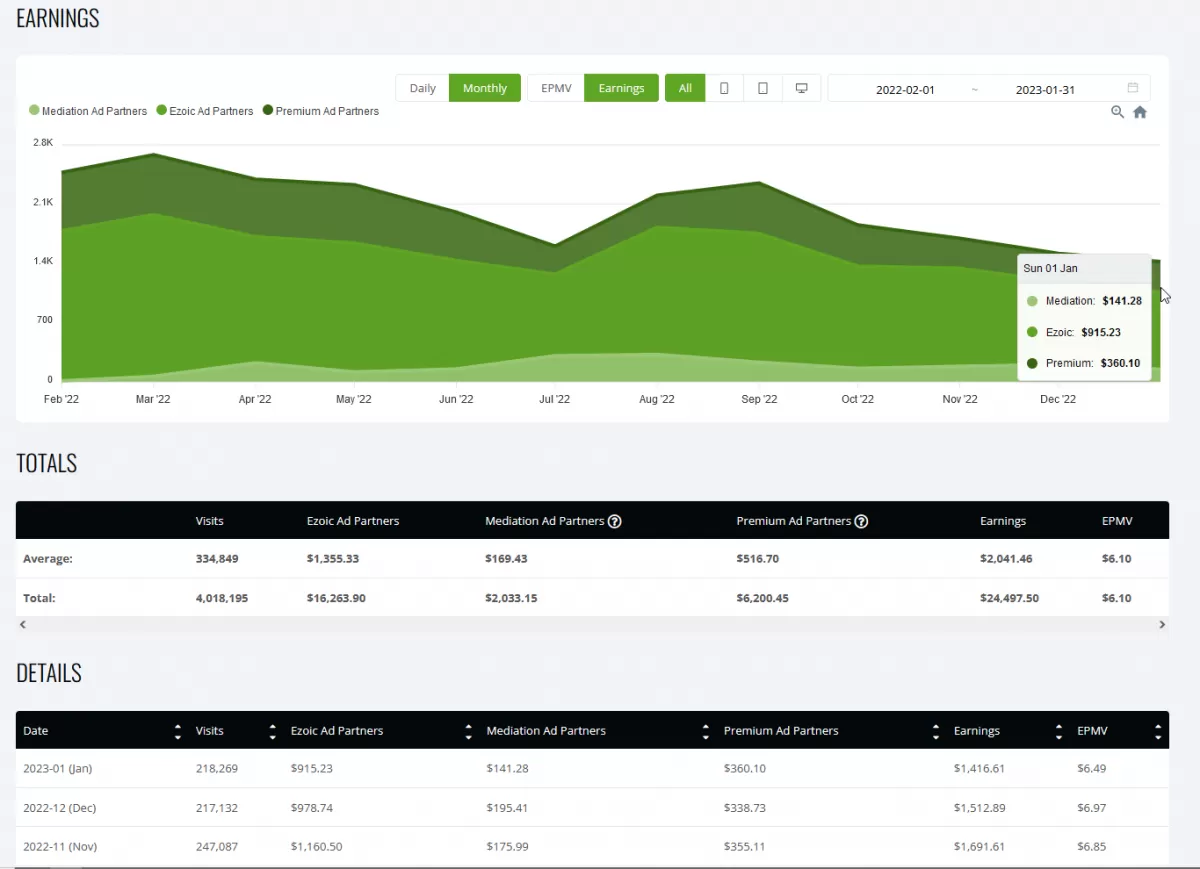This screenshot has width=1200, height=869.
Task: Switch chart to Daily view
Action: (x=423, y=88)
